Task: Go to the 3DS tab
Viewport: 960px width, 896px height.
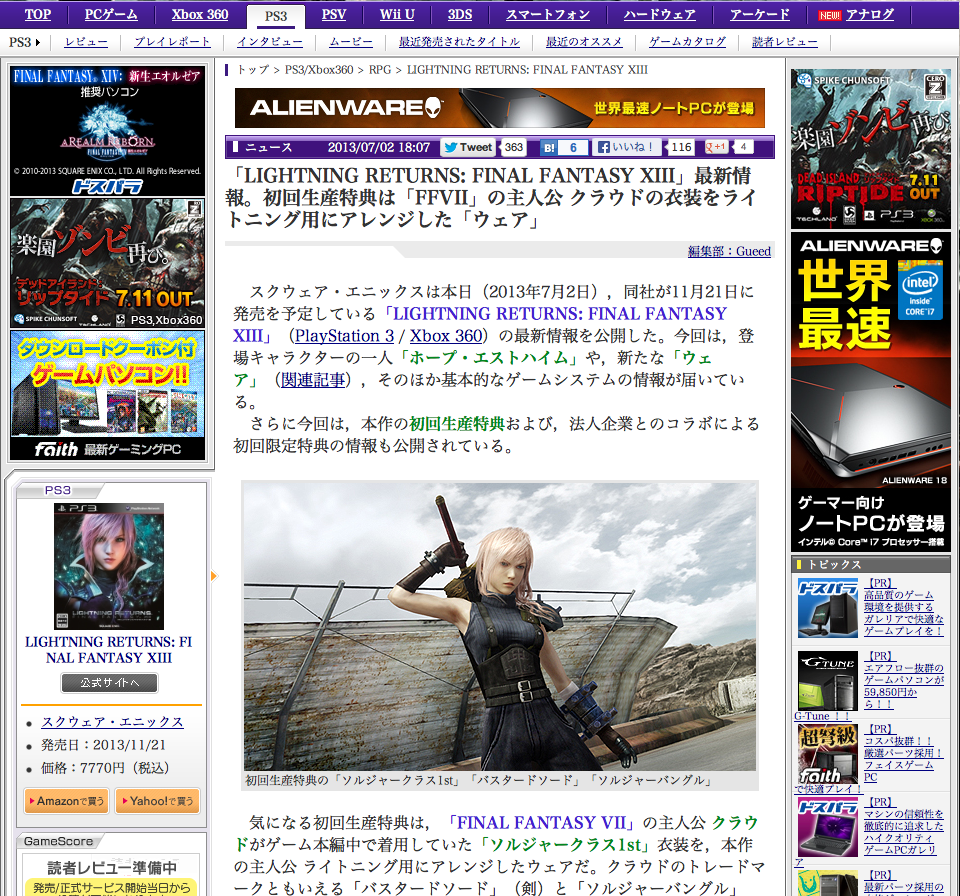Action: (x=460, y=14)
